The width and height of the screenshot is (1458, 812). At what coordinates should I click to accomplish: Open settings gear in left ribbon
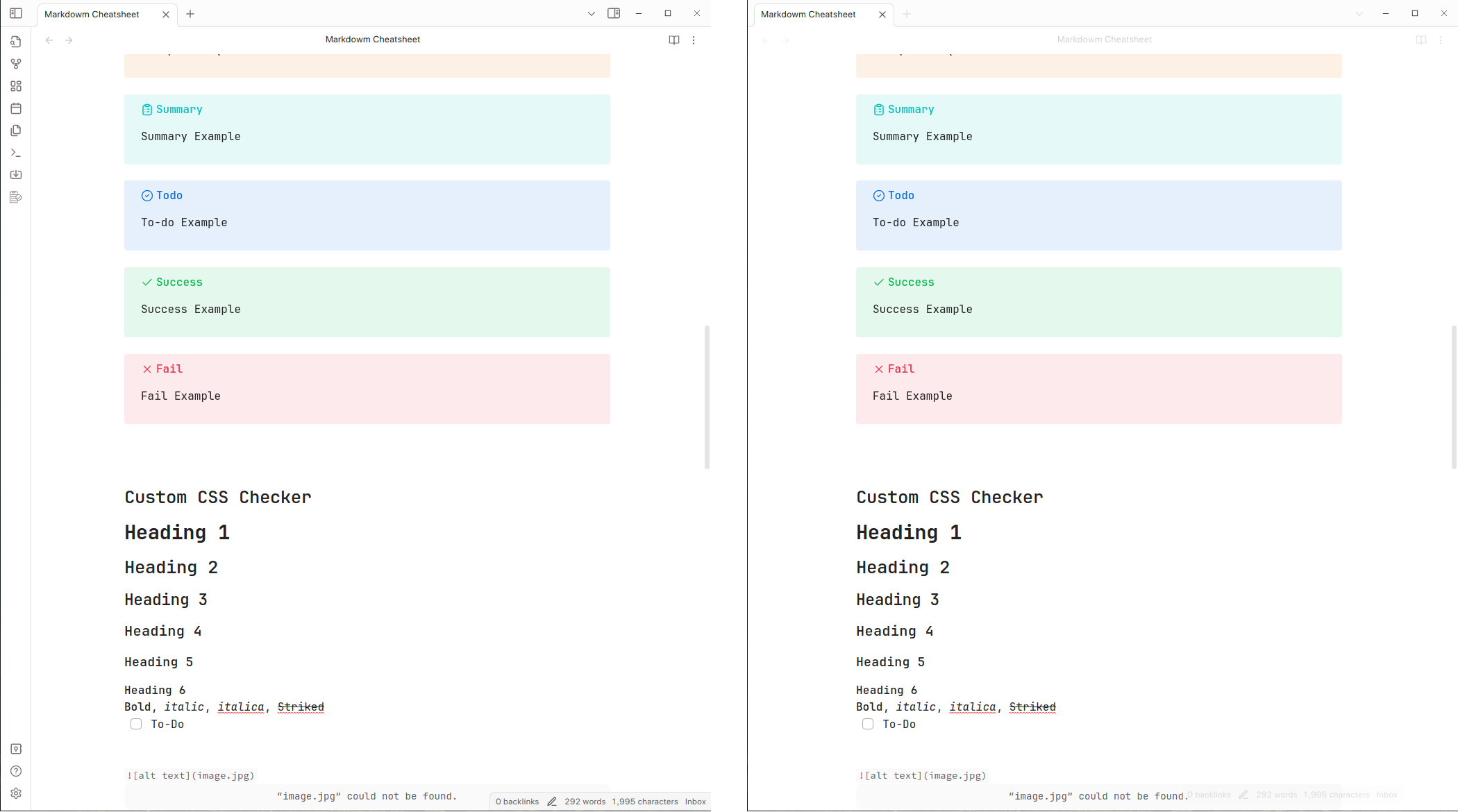click(x=16, y=793)
